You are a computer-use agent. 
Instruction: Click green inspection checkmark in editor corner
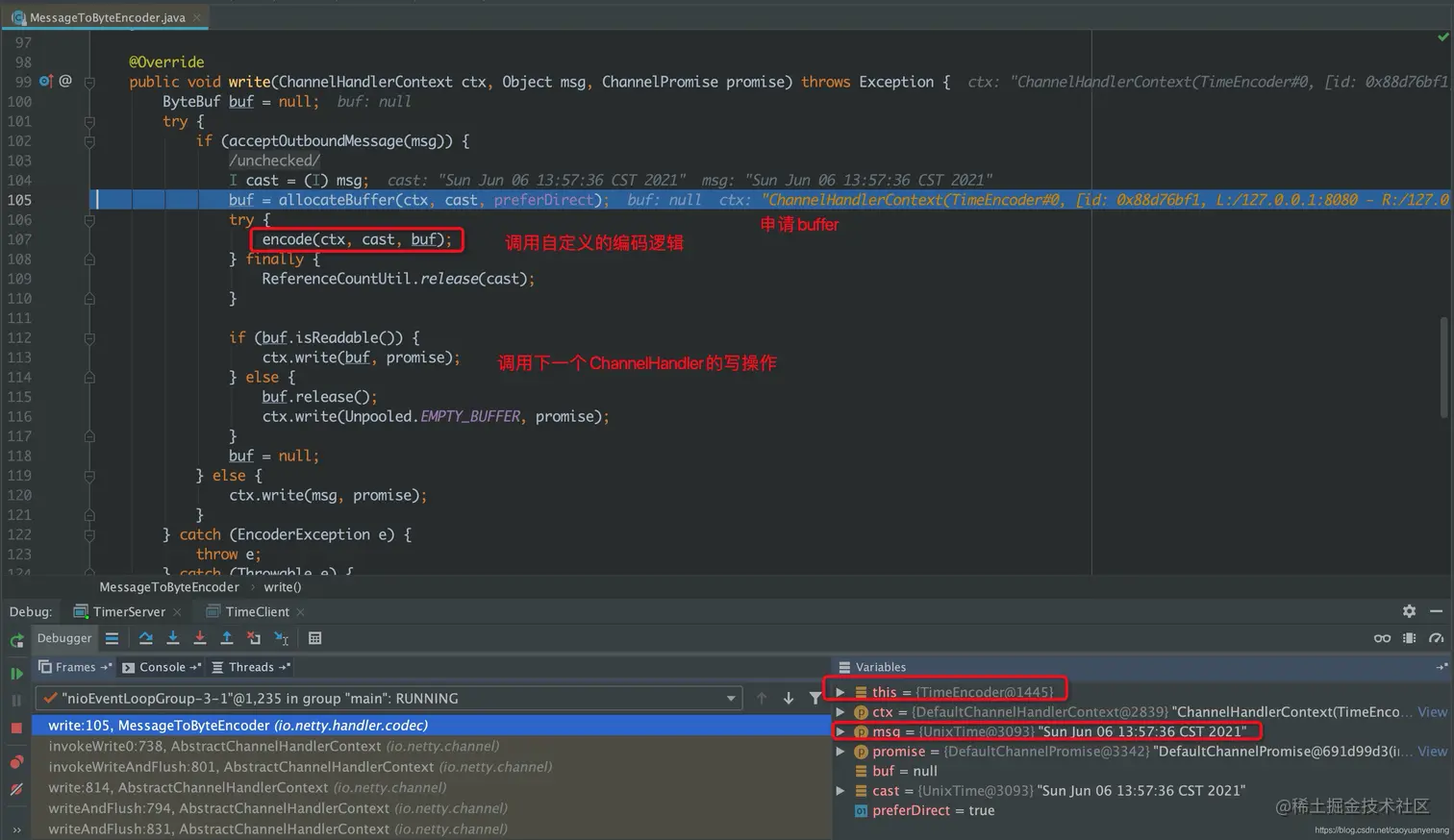pyautogui.click(x=1442, y=37)
